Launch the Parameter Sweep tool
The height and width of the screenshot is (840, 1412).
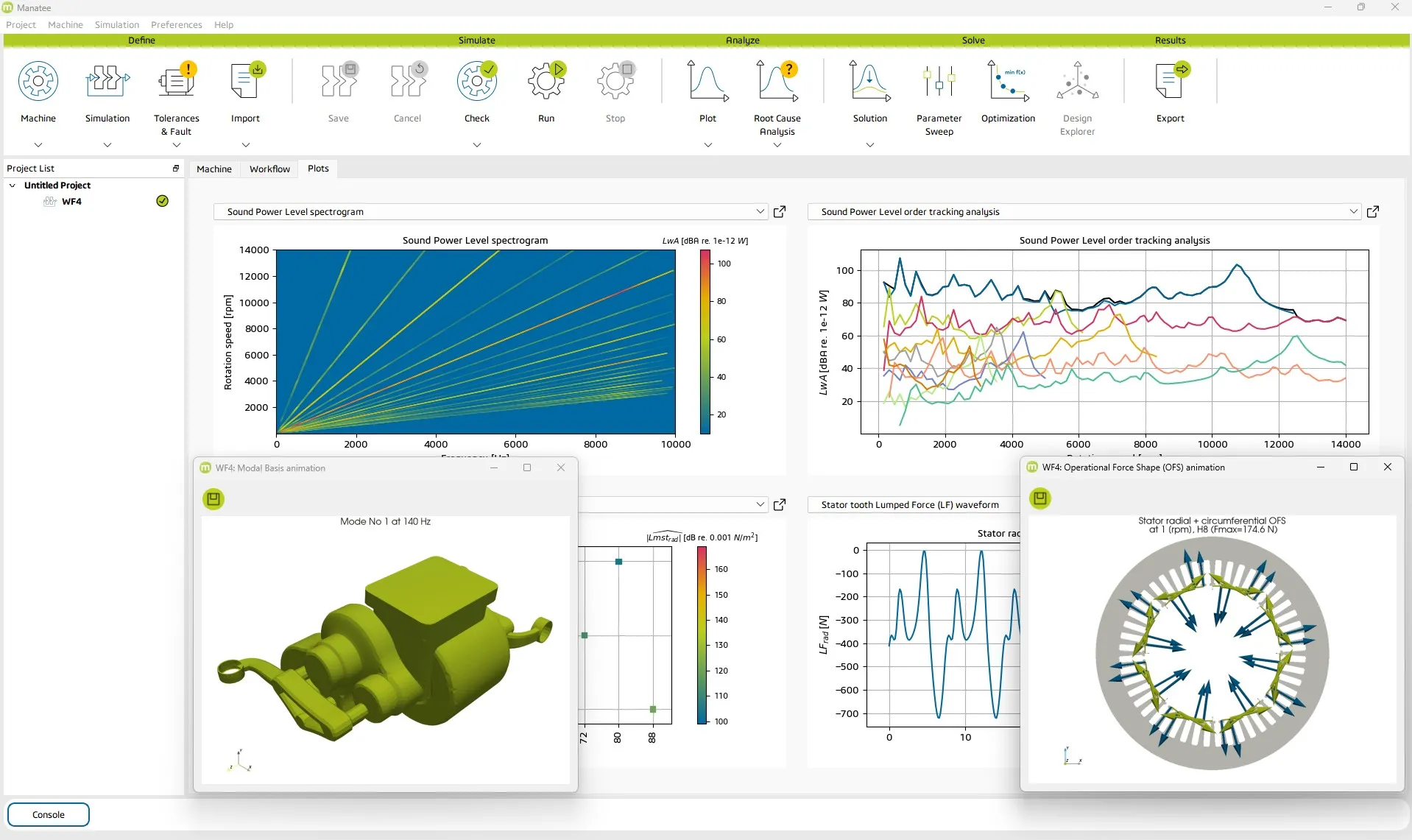tap(939, 81)
